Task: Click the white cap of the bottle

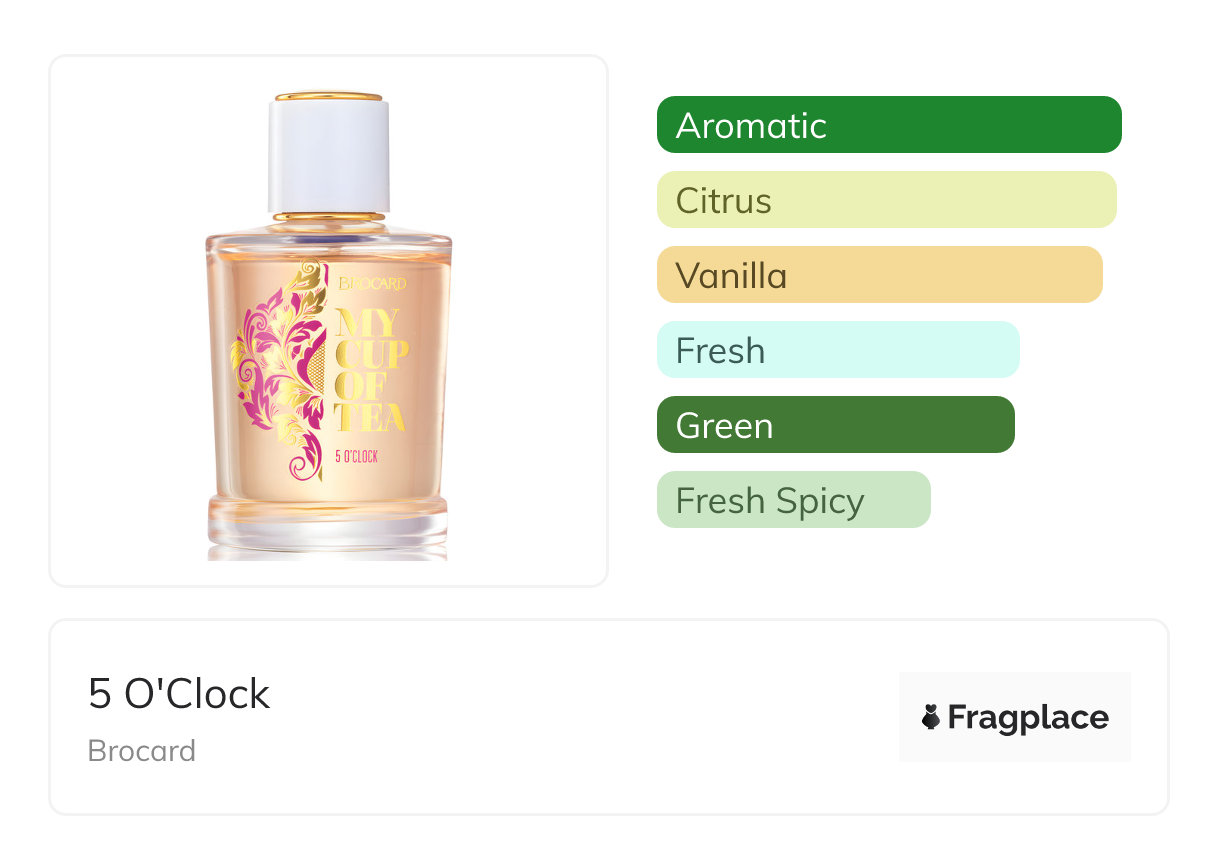Action: (328, 155)
